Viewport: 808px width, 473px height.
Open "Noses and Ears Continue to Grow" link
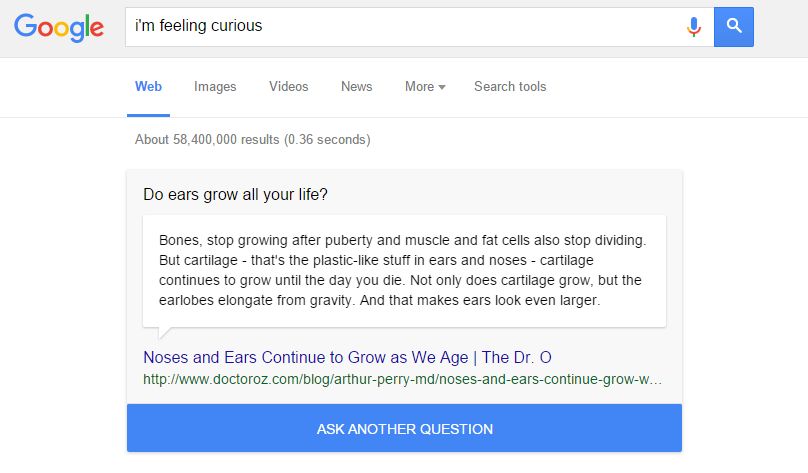click(x=347, y=357)
